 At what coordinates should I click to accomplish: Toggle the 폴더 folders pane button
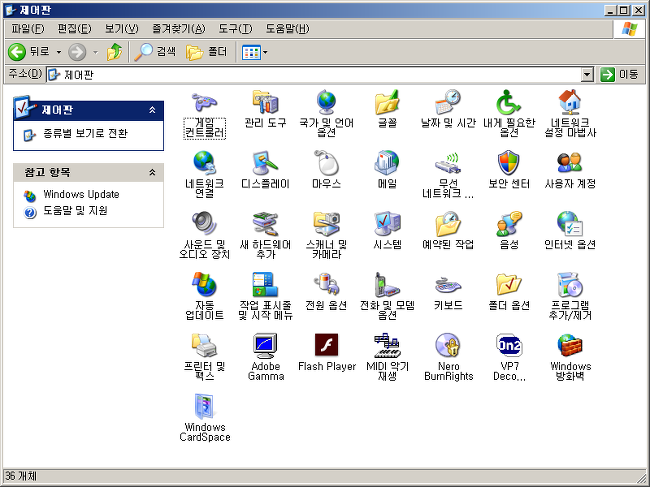(207, 52)
